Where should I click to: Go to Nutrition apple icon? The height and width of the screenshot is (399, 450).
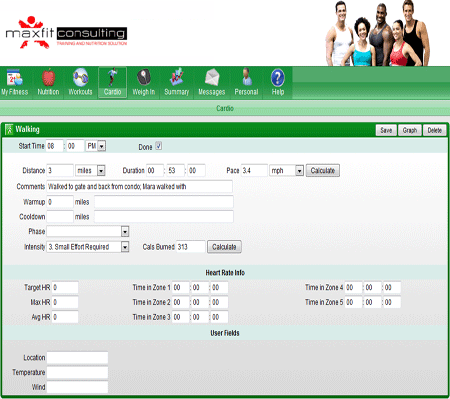tap(48, 78)
